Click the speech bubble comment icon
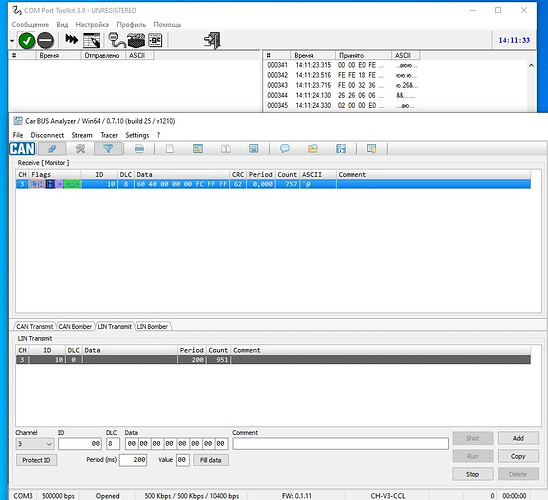The width and height of the screenshot is (548, 500). coord(285,149)
